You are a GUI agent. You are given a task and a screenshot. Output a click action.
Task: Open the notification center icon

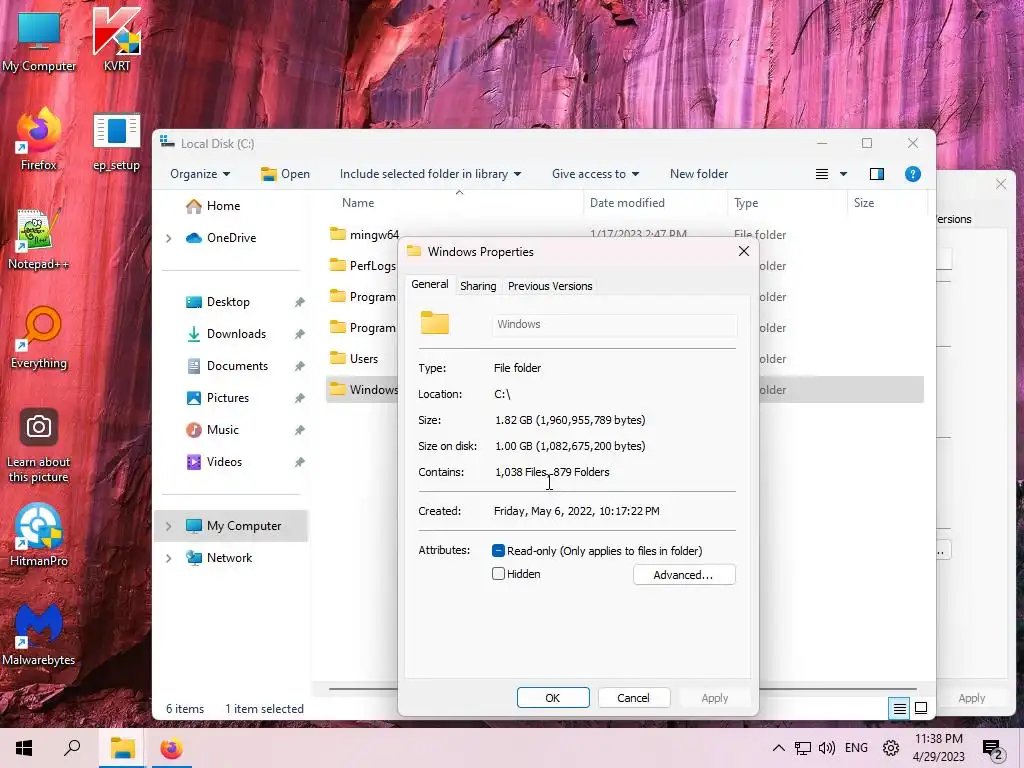[992, 749]
